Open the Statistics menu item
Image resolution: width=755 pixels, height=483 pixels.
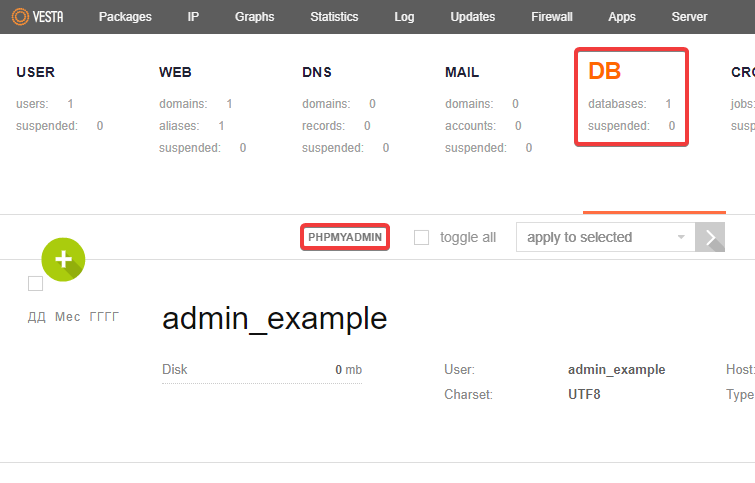334,17
